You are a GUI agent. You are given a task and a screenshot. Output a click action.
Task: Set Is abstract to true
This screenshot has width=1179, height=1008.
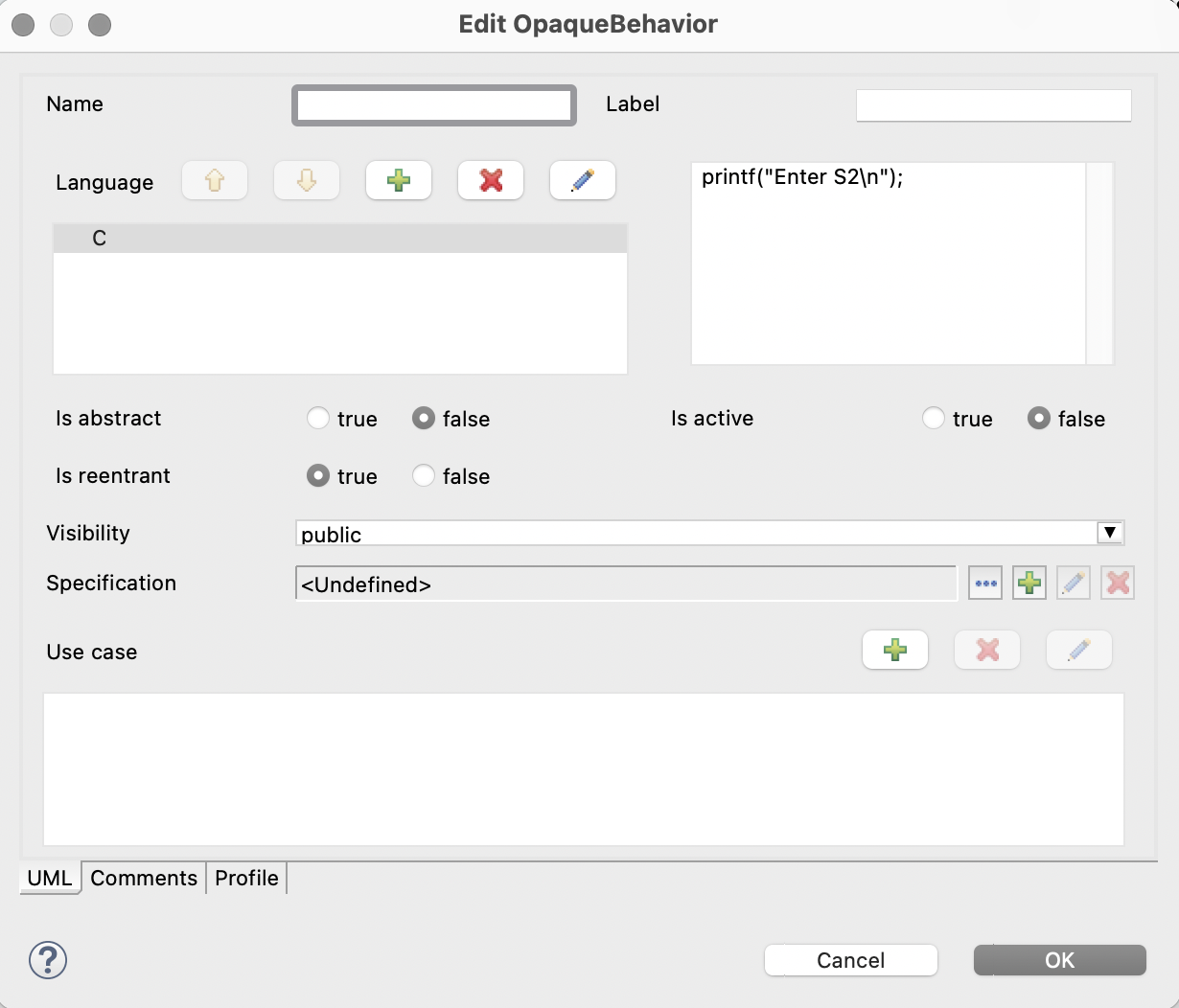318,419
